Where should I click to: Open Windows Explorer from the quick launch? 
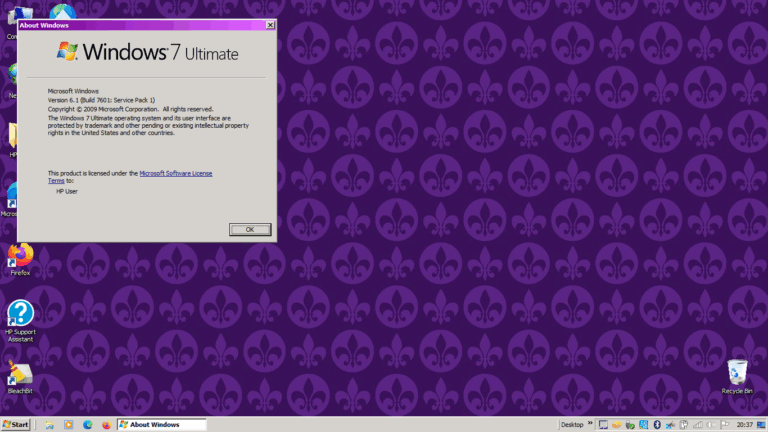click(49, 425)
